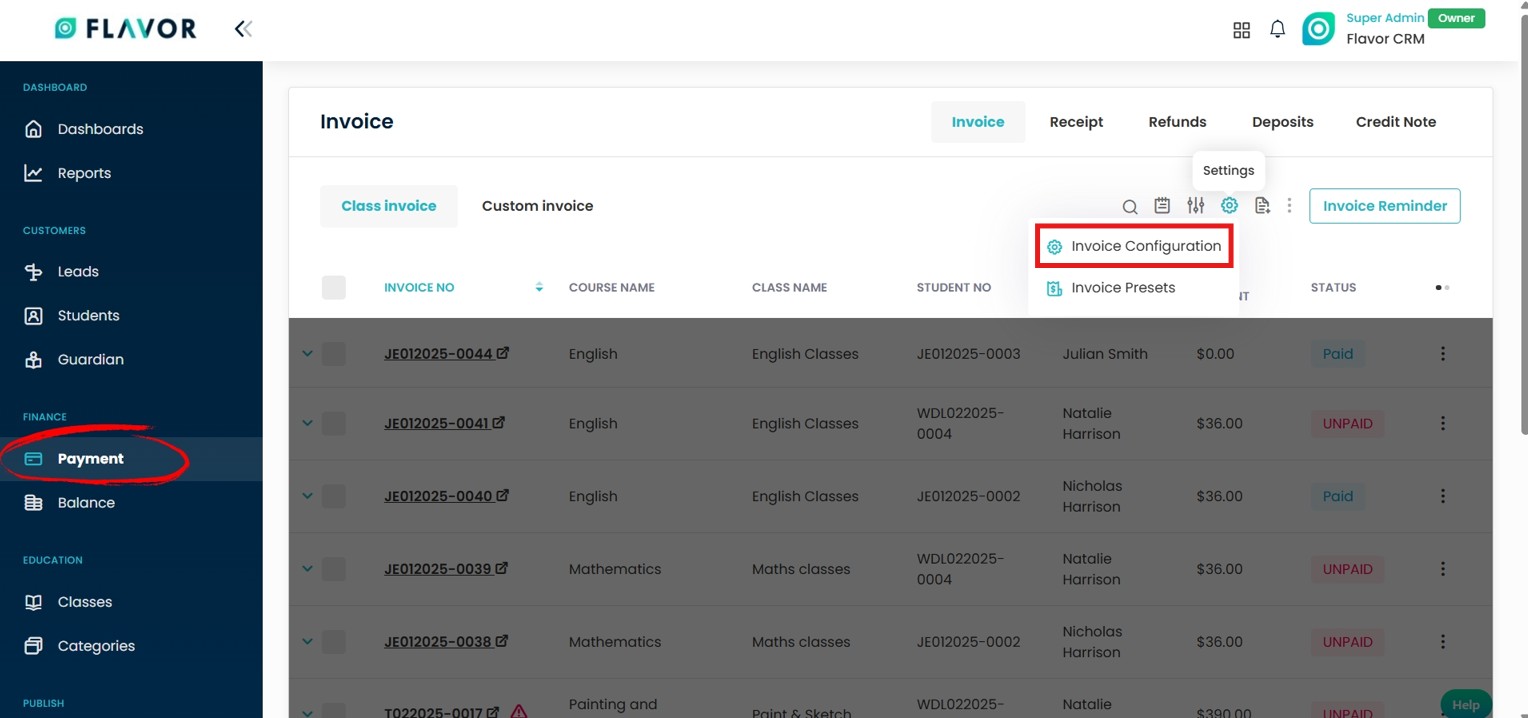The width and height of the screenshot is (1528, 718).
Task: Toggle the select-all checkbox in header
Action: tap(334, 288)
